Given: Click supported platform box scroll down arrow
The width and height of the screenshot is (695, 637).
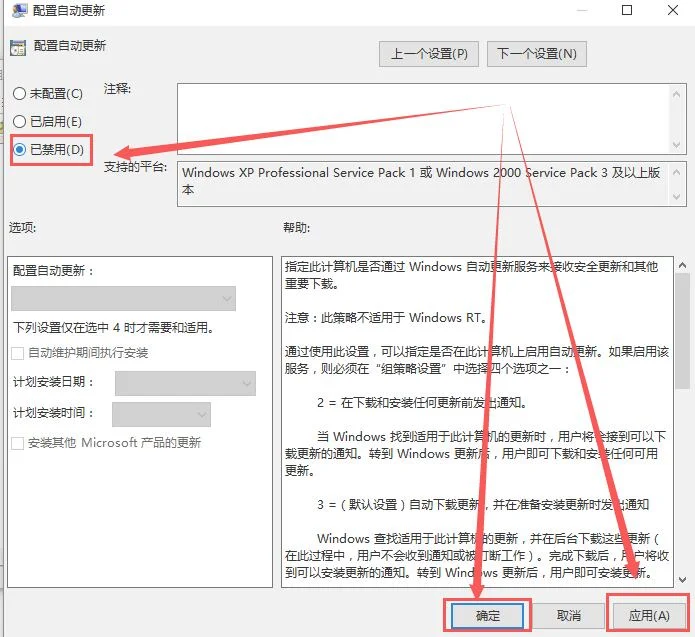Looking at the screenshot, I should click(x=676, y=196).
